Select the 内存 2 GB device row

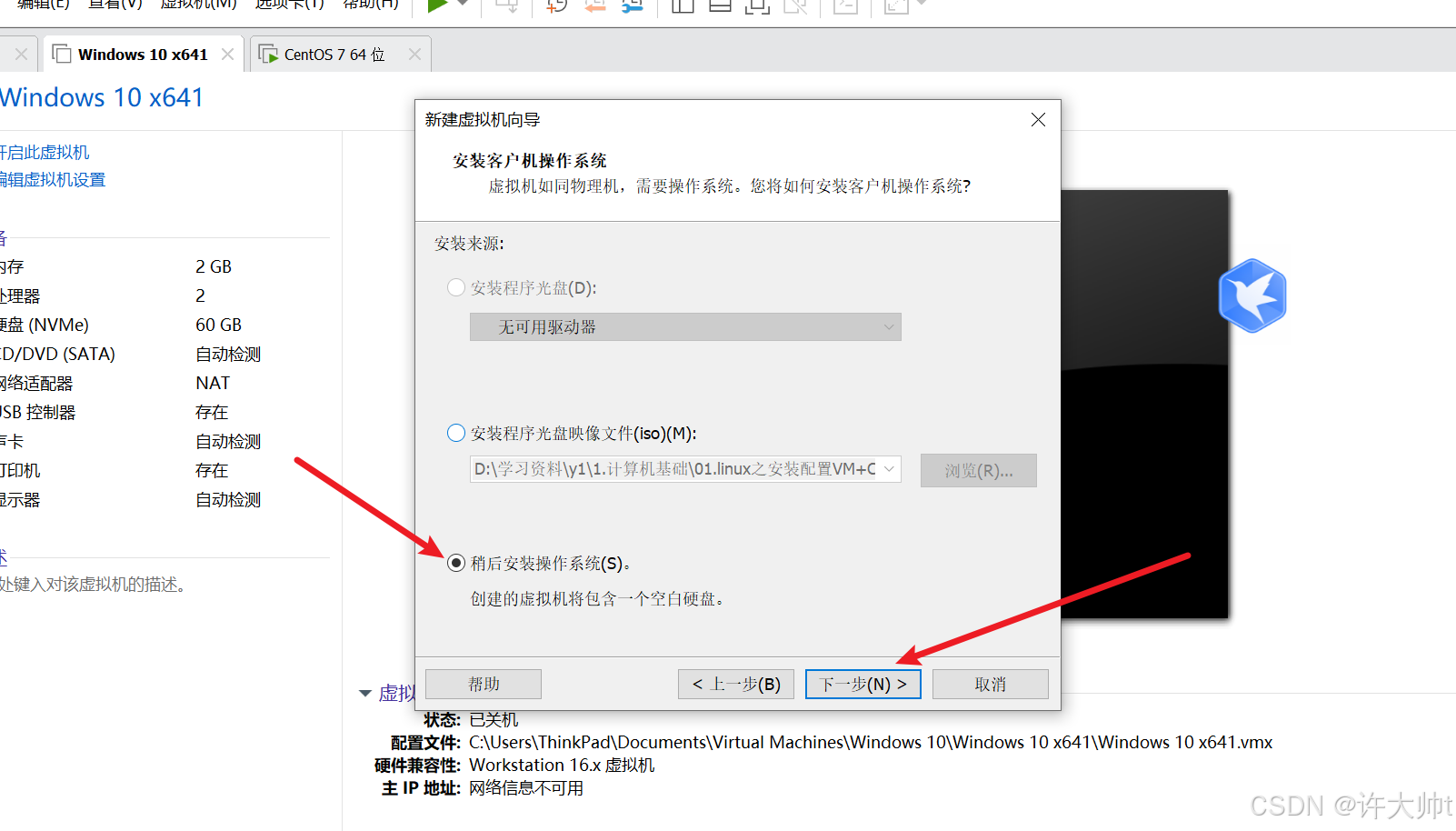(165, 266)
